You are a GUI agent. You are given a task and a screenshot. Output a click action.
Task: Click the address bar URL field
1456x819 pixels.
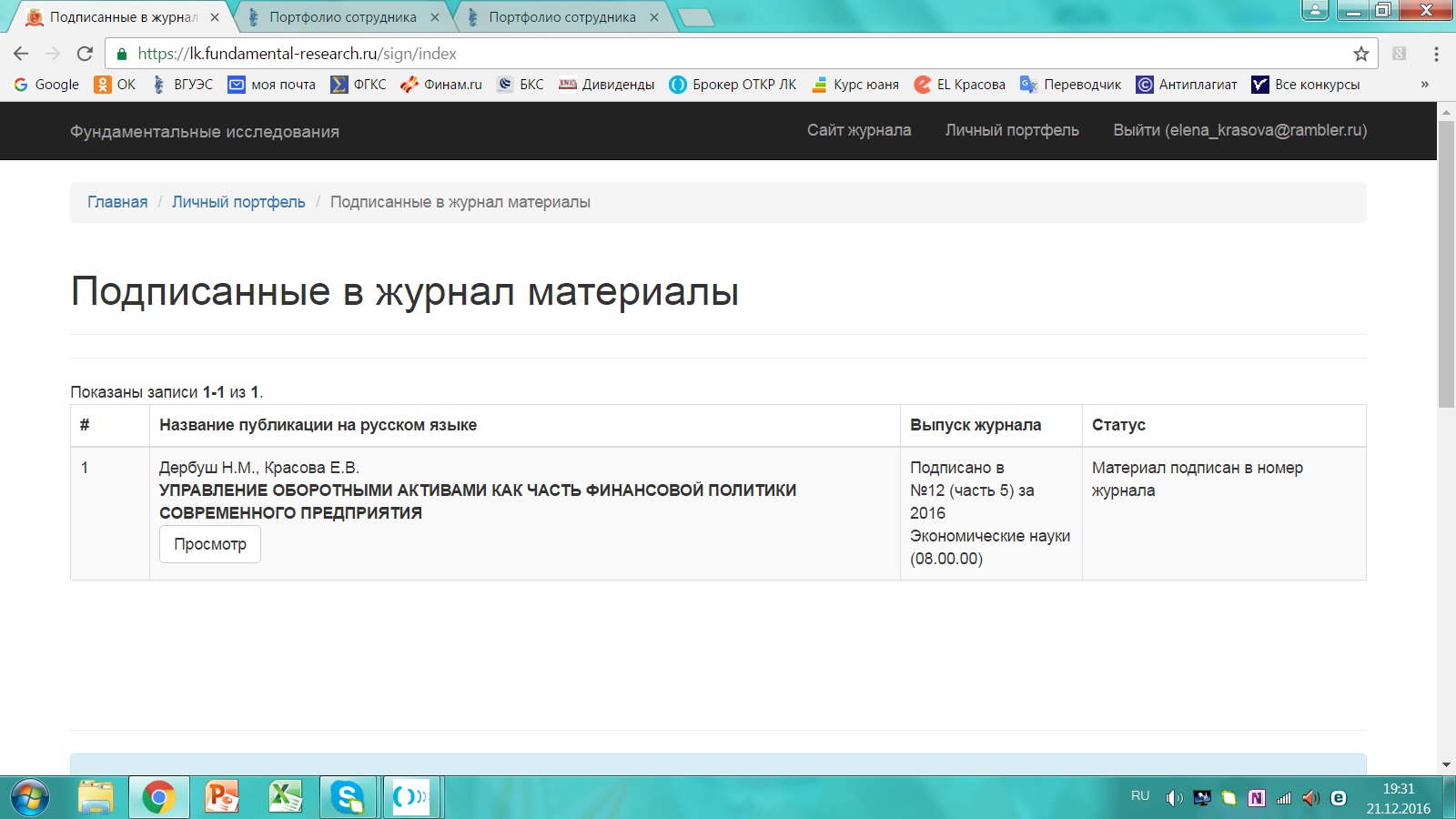point(728,54)
